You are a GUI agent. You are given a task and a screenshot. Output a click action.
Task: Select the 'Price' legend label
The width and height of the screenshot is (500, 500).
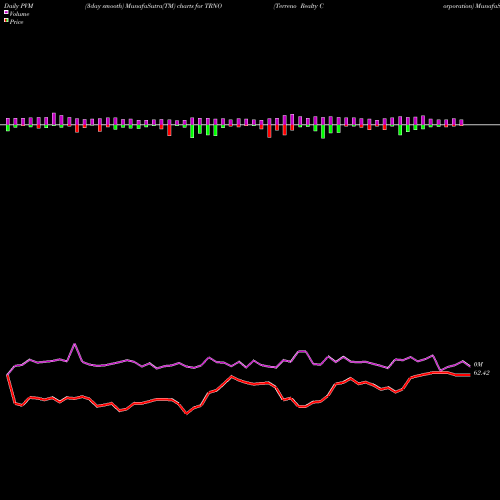pyautogui.click(x=16, y=22)
